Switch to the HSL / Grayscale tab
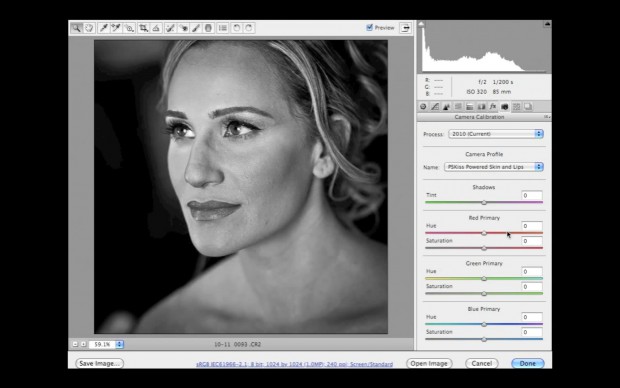Screen dimensions: 620x388 coord(458,106)
